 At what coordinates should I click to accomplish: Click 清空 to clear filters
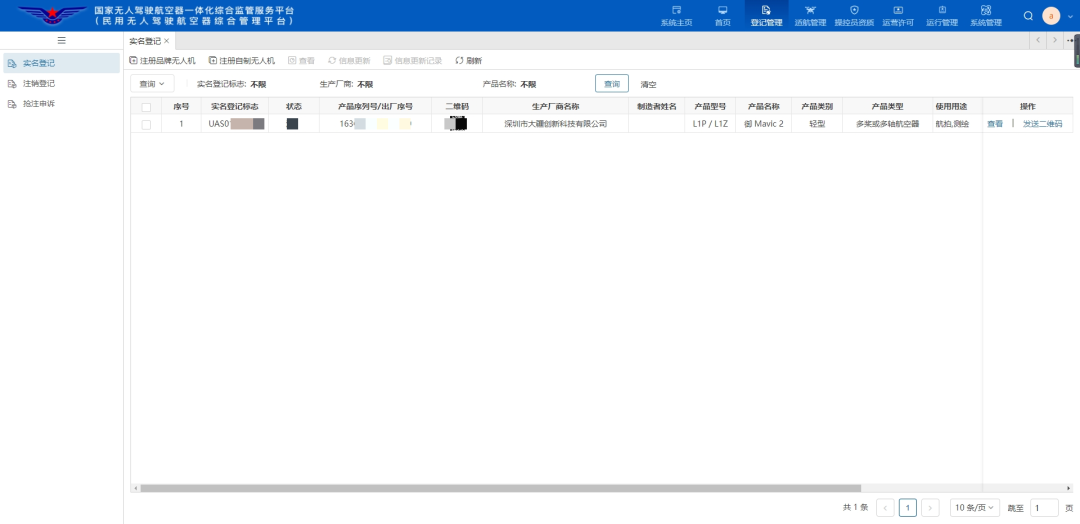[648, 84]
